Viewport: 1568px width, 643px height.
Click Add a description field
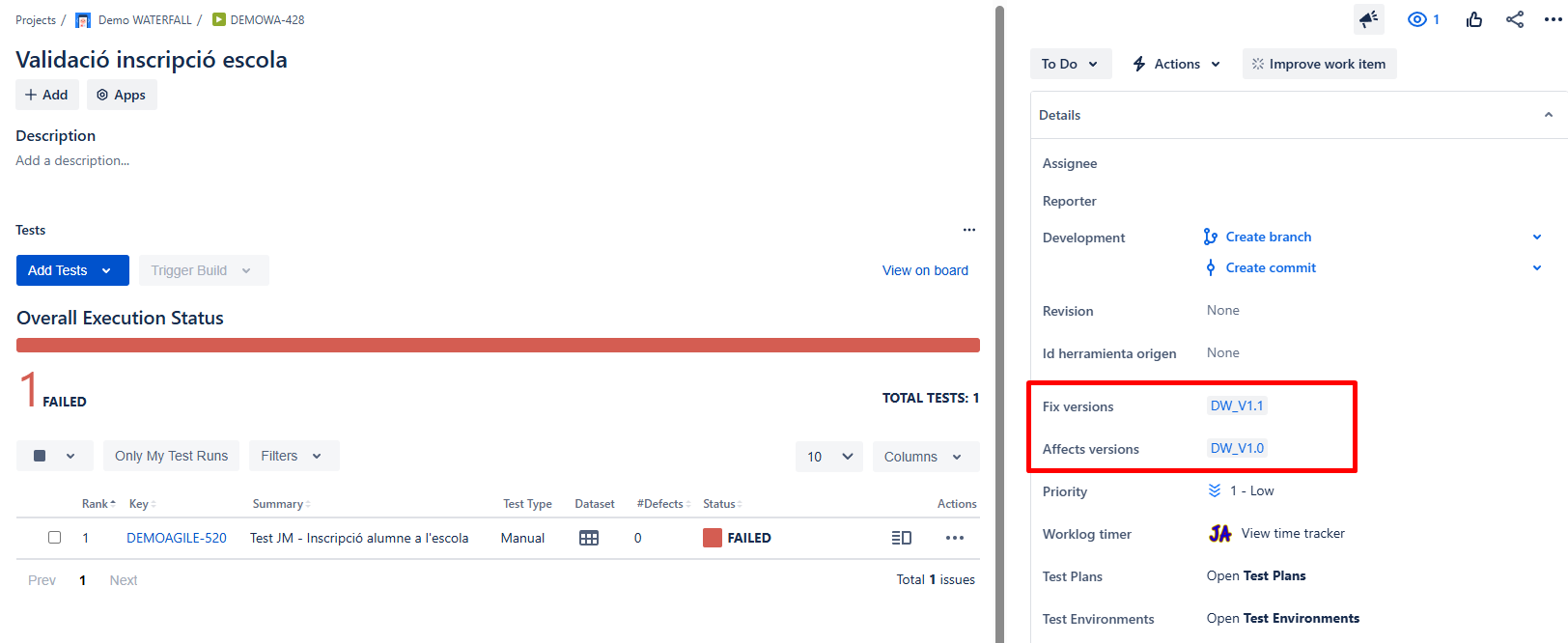coord(72,160)
